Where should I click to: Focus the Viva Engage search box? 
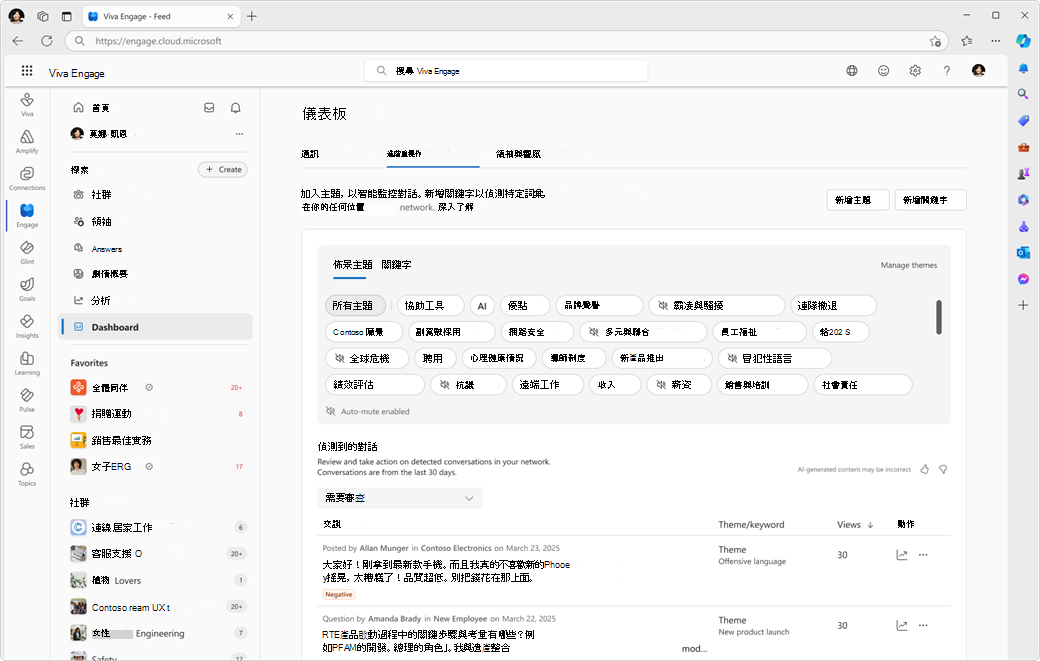pyautogui.click(x=506, y=71)
